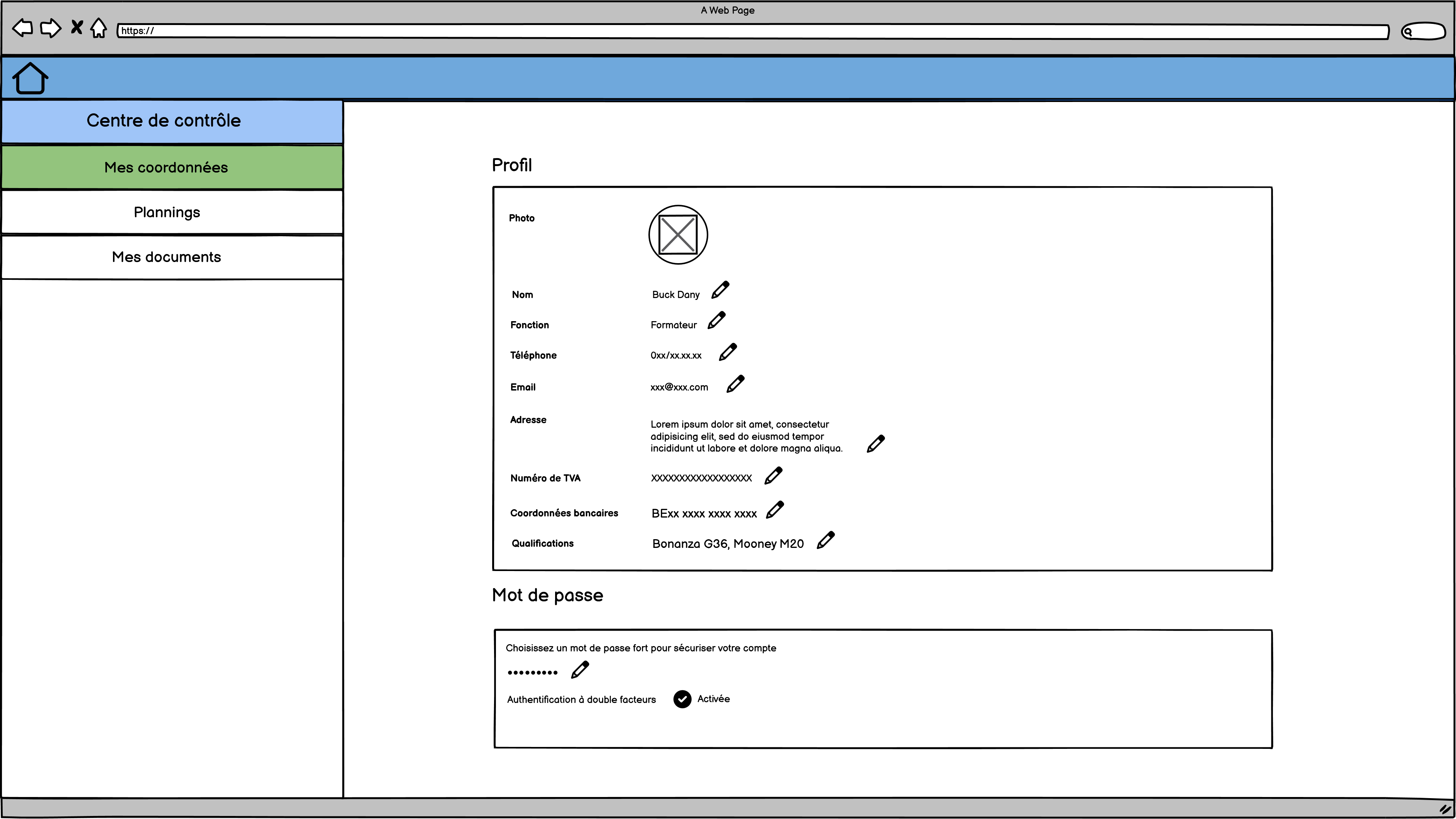This screenshot has width=1456, height=819.
Task: Click the Qualifications label
Action: (543, 544)
